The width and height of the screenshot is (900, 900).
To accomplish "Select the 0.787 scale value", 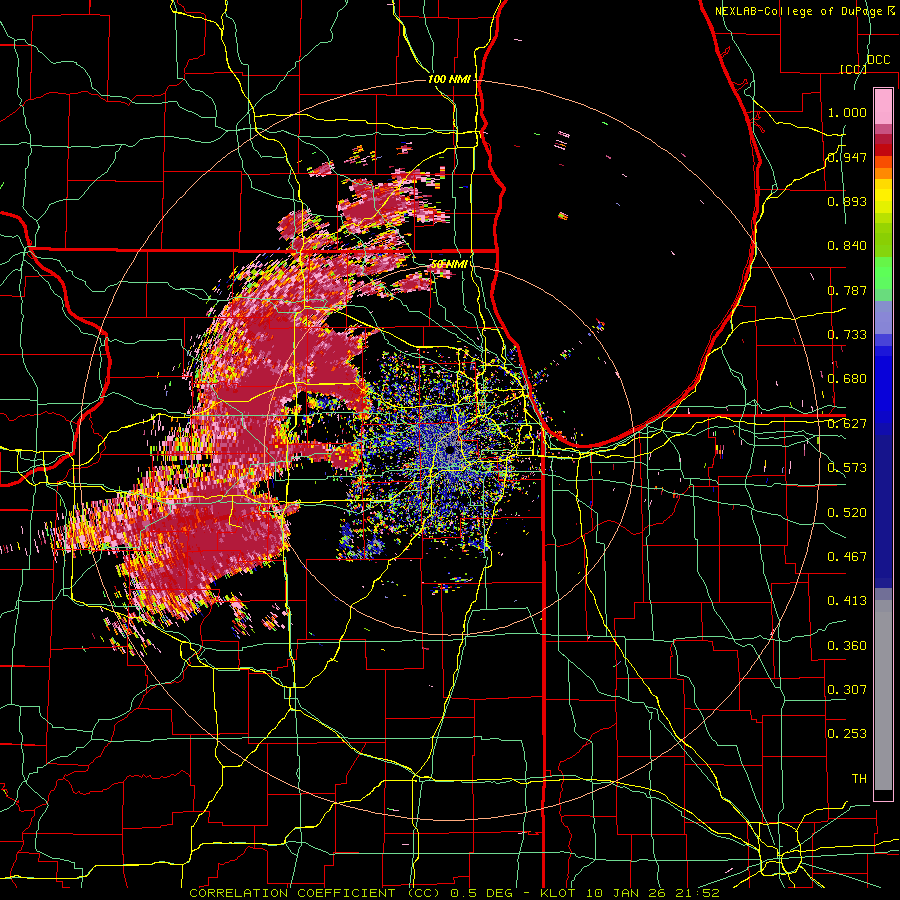I will 847,290.
